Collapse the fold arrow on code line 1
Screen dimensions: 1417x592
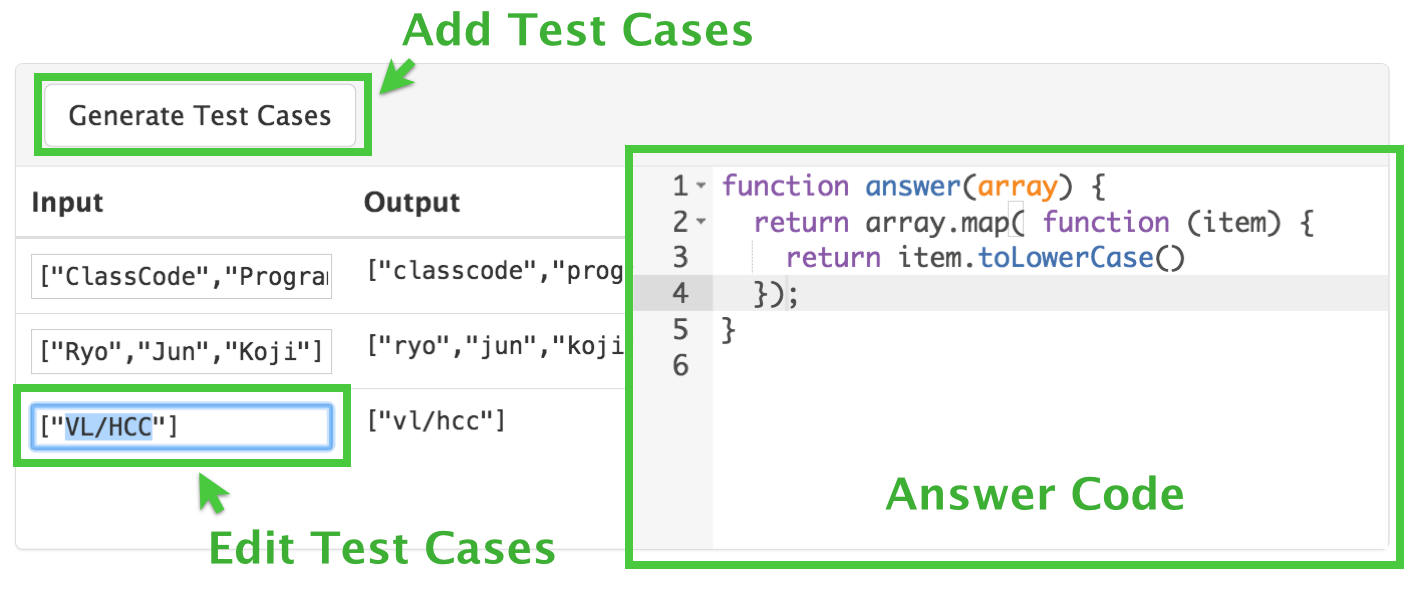click(700, 187)
